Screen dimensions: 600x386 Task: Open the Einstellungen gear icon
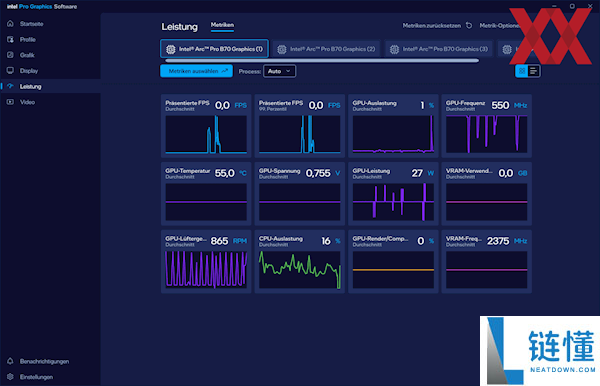(x=10, y=377)
